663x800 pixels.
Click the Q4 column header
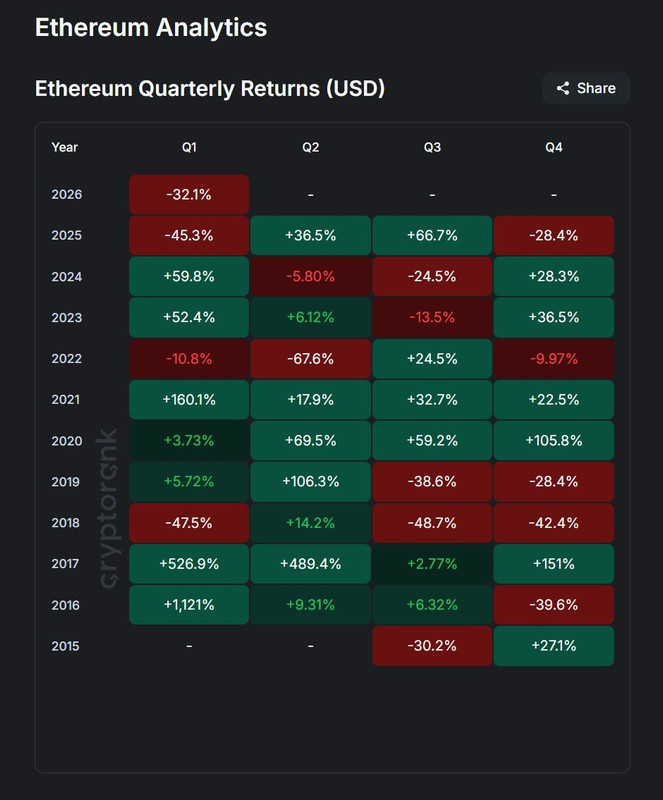(x=553, y=147)
